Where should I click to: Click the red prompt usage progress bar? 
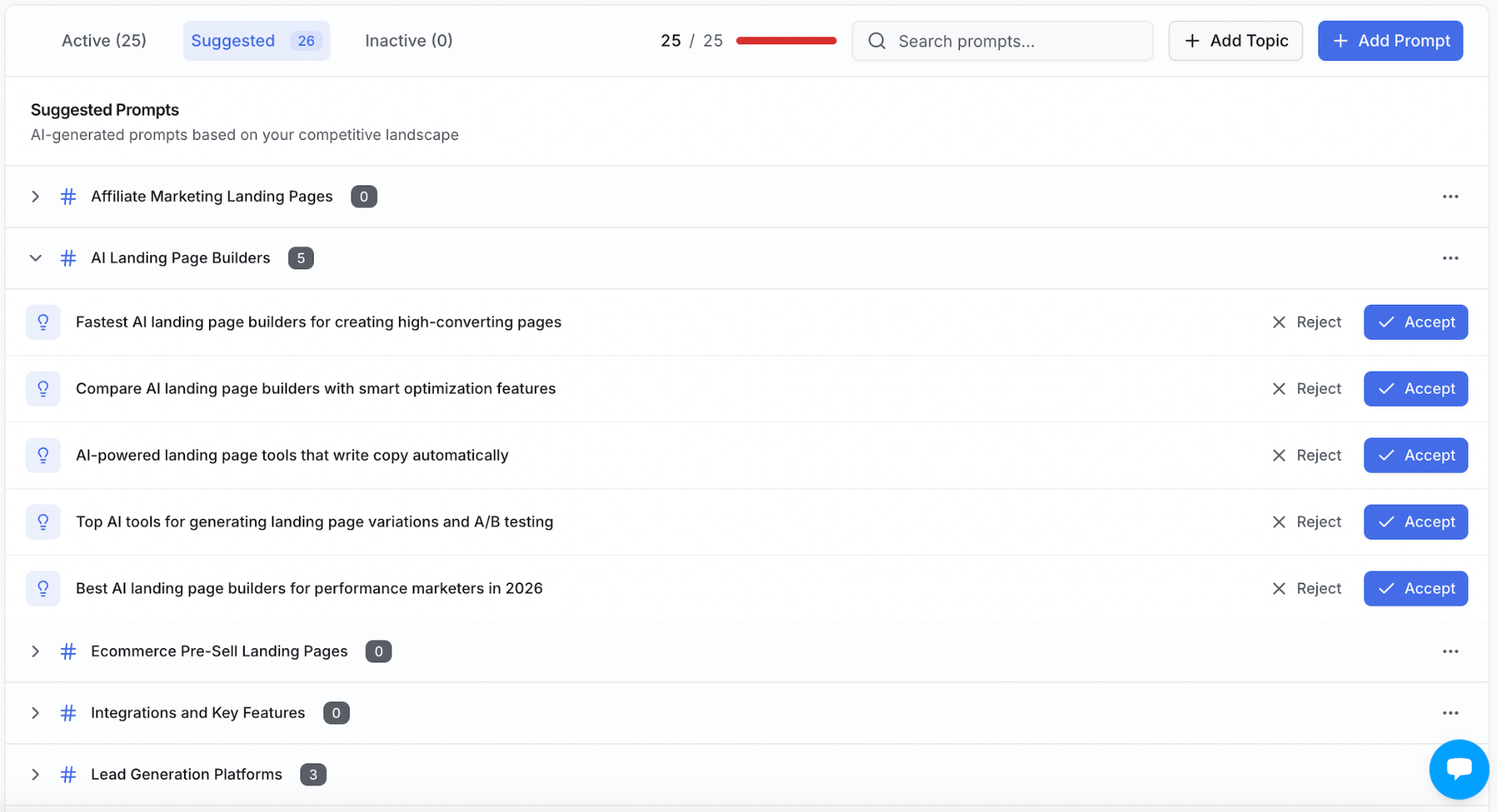tap(786, 41)
